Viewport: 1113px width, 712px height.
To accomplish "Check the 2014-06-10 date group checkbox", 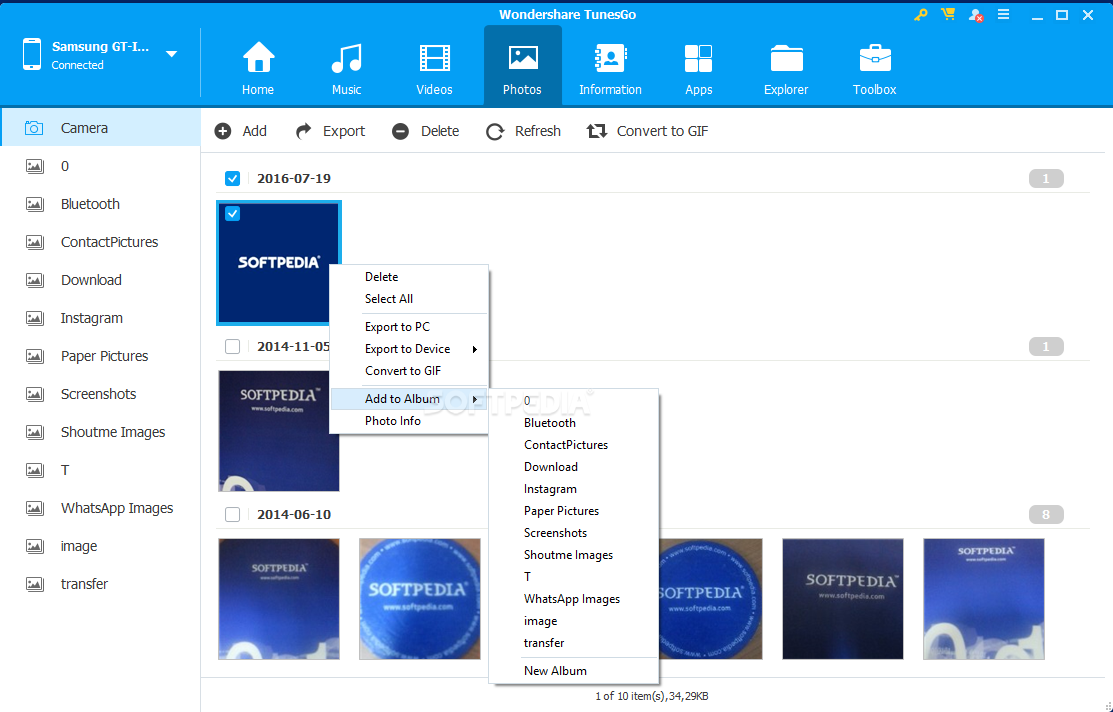I will 232,514.
